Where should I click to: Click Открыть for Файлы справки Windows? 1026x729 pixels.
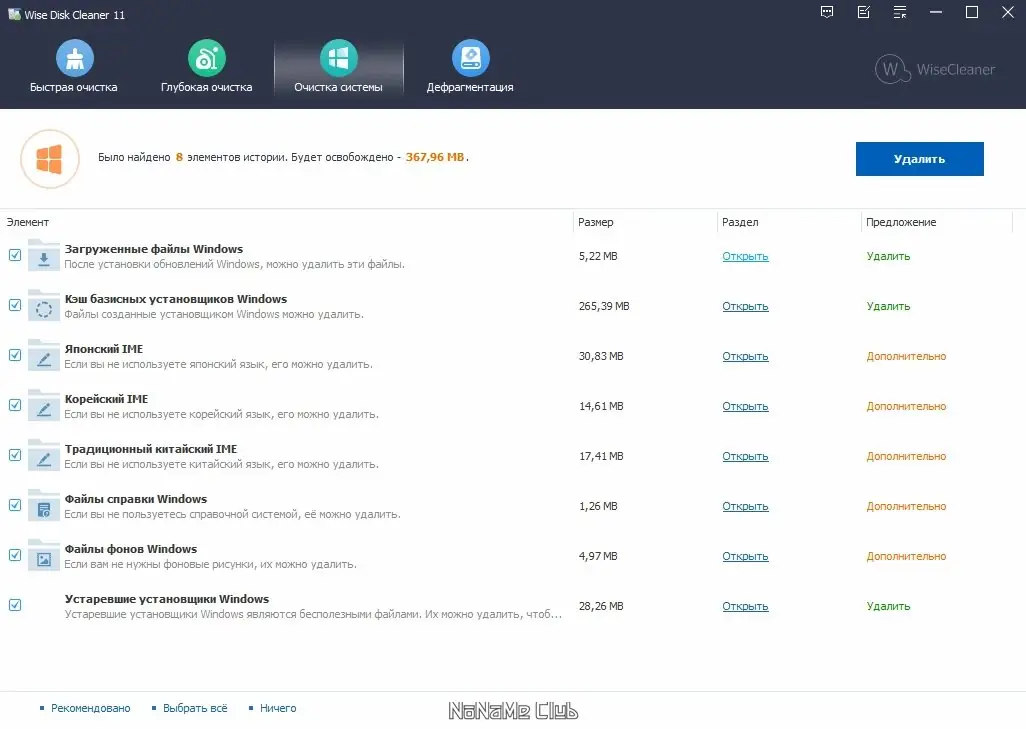(745, 507)
